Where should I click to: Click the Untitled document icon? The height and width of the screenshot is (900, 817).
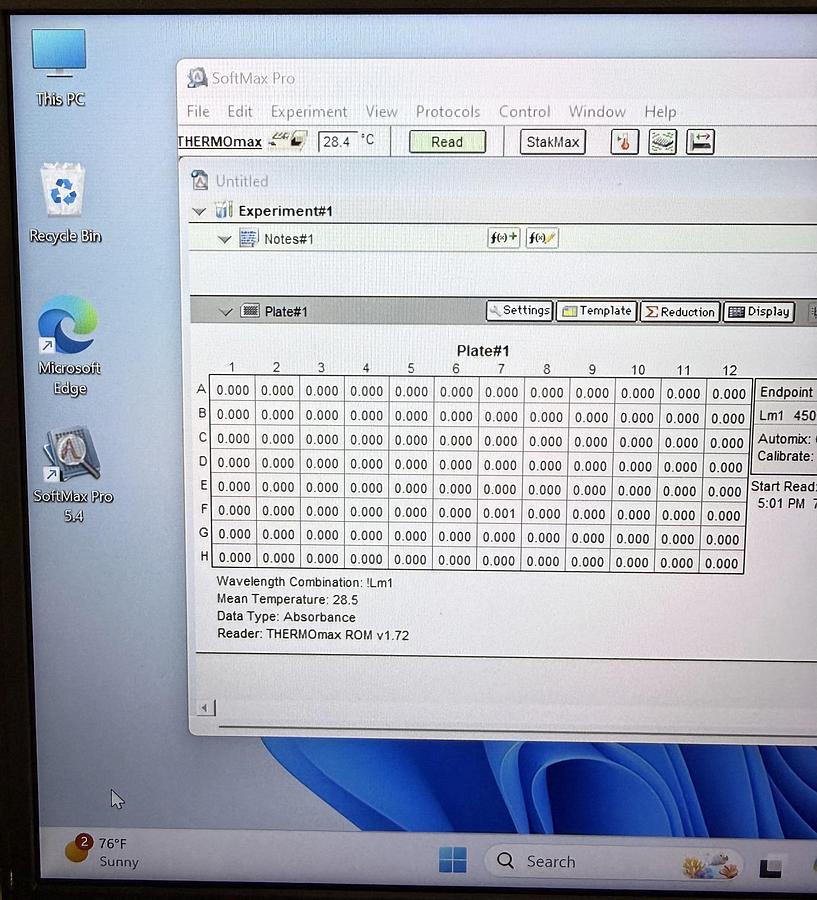coord(199,180)
